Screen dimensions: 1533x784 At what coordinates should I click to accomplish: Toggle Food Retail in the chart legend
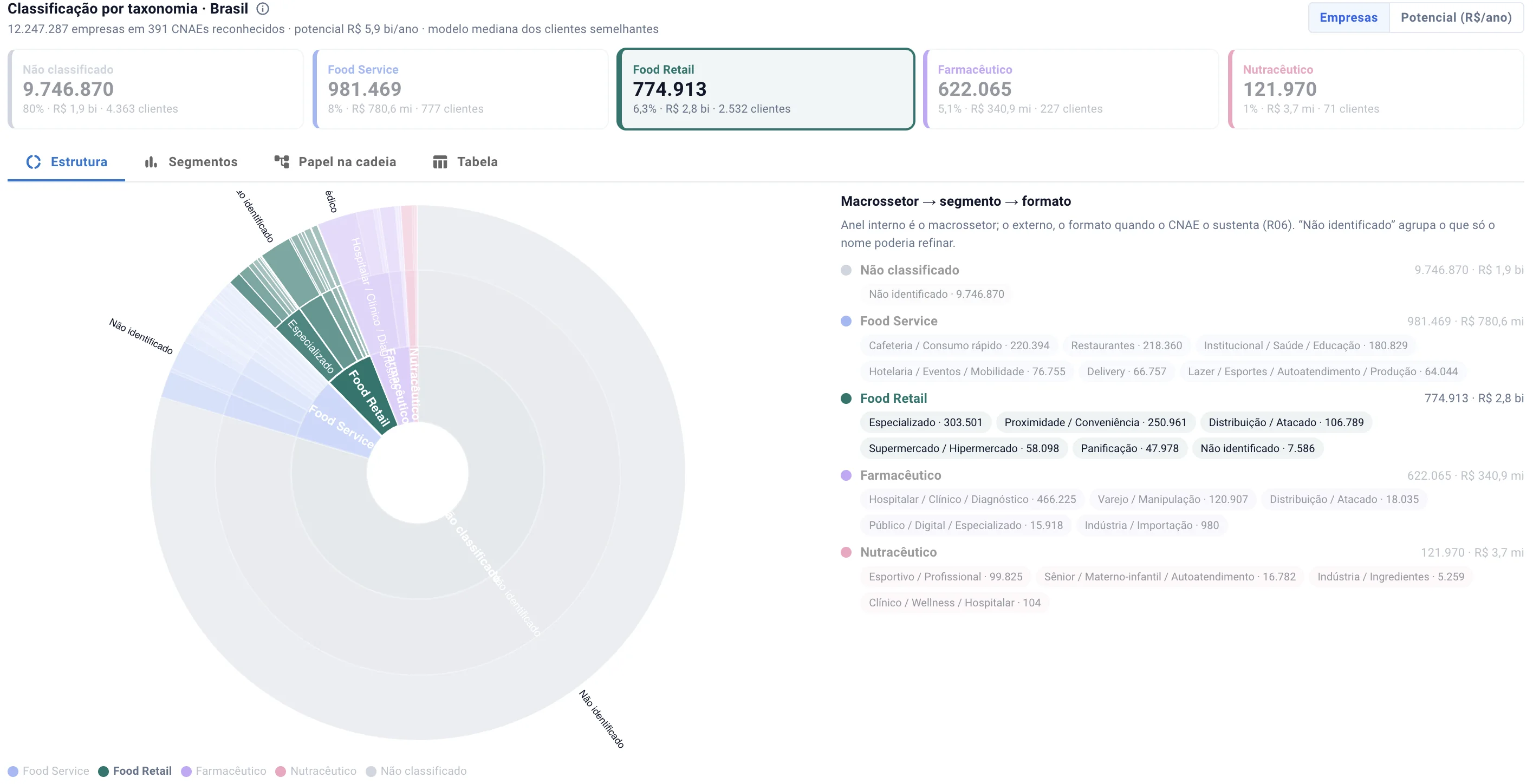point(135,771)
